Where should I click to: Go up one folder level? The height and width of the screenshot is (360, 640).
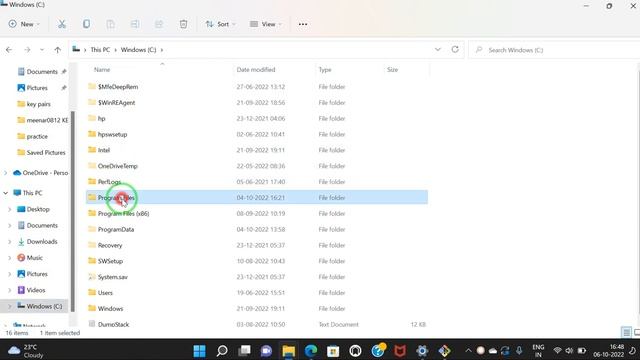point(58,50)
